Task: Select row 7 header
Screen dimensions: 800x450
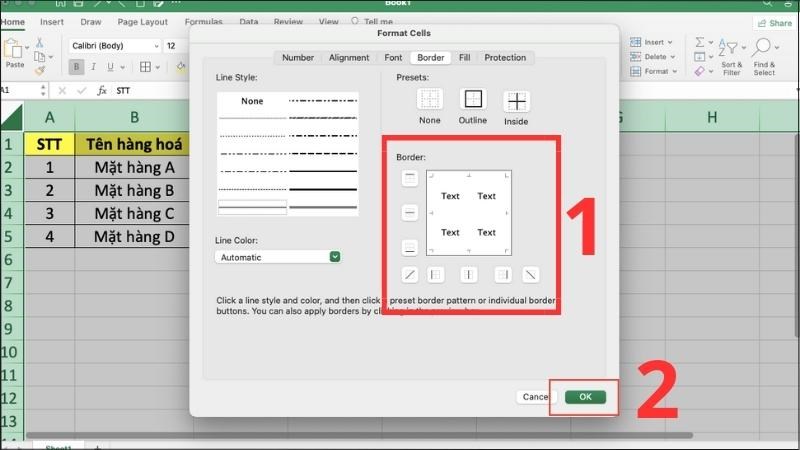Action: pyautogui.click(x=11, y=283)
